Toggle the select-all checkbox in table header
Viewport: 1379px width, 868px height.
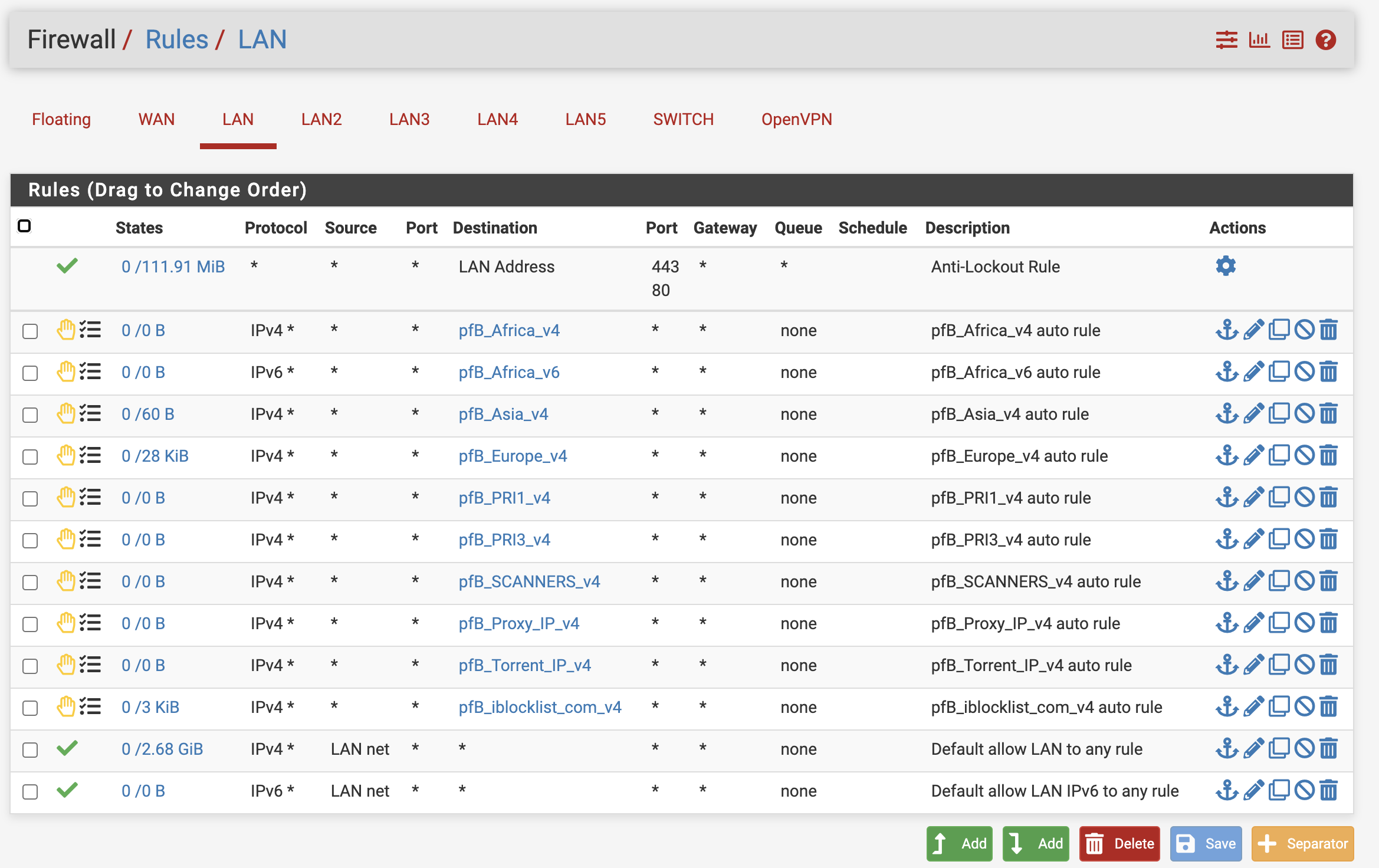pos(24,226)
